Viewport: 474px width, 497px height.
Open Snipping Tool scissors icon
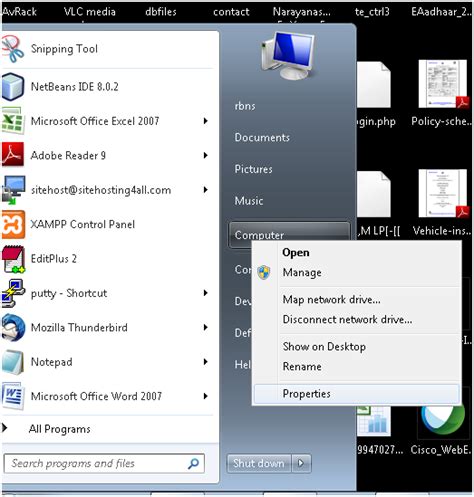[13, 49]
